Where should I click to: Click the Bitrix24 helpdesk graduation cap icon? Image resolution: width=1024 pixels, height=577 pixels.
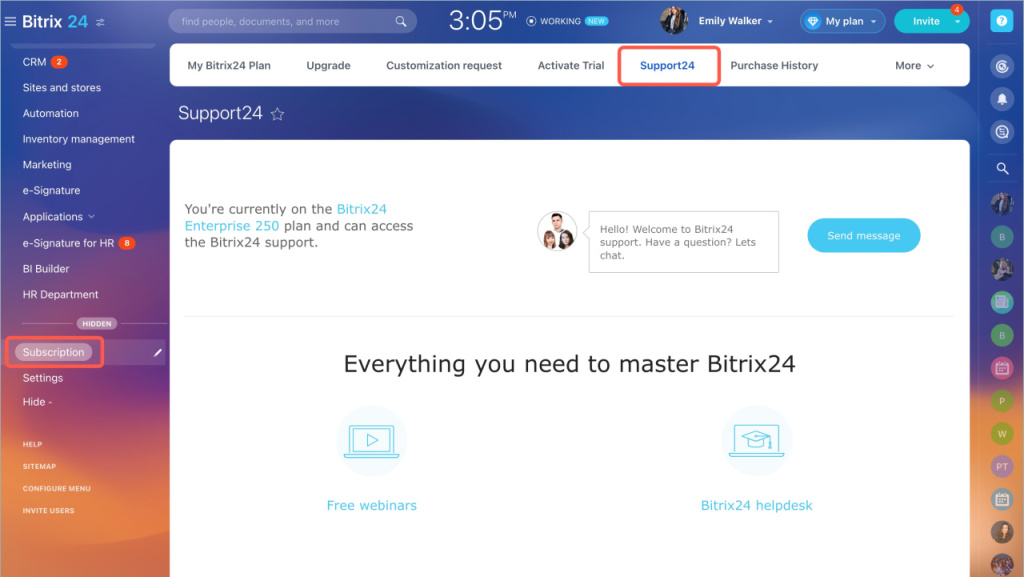(x=756, y=441)
